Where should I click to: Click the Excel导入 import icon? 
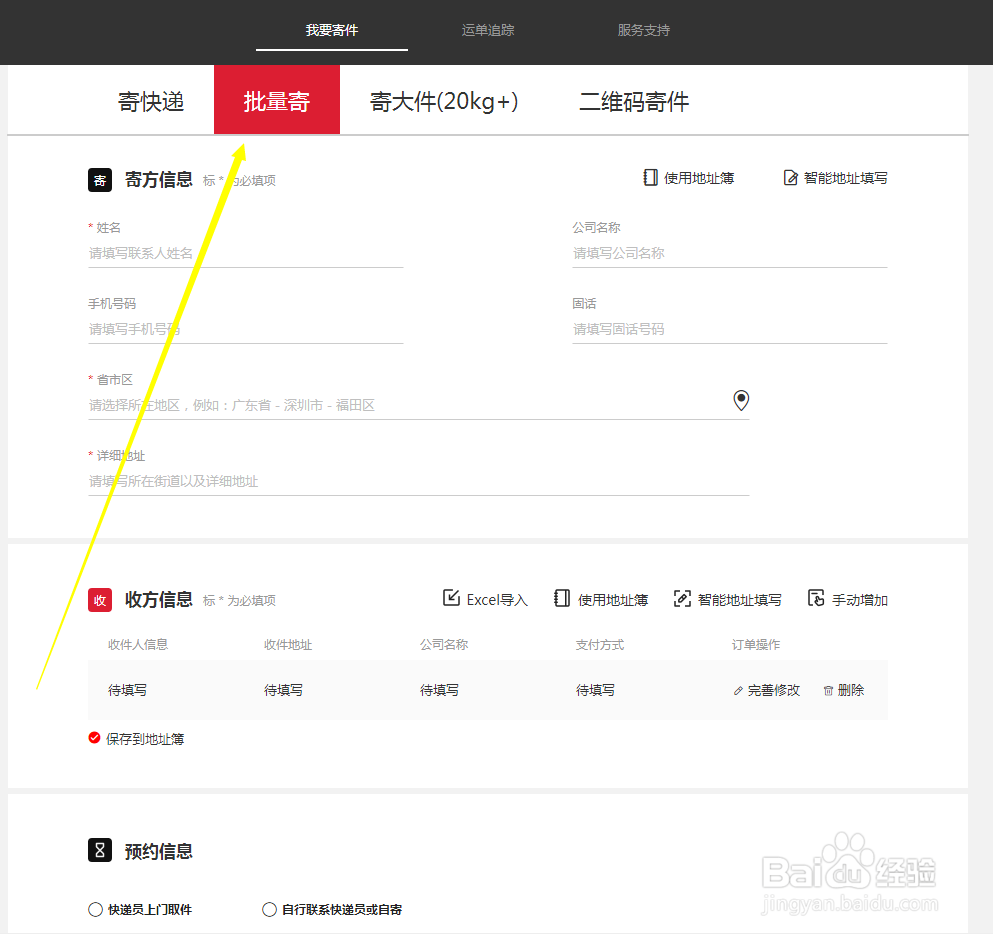coord(452,598)
